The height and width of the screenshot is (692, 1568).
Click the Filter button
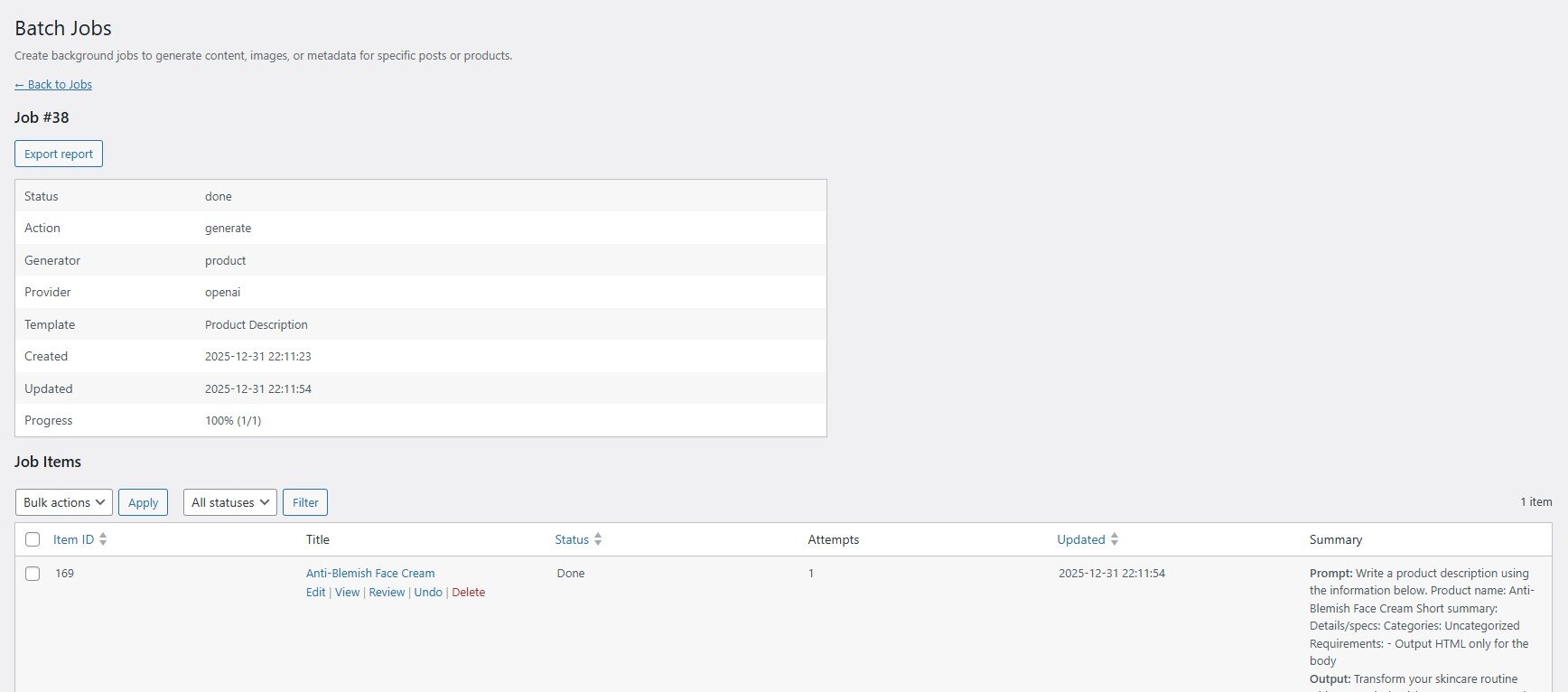point(305,502)
